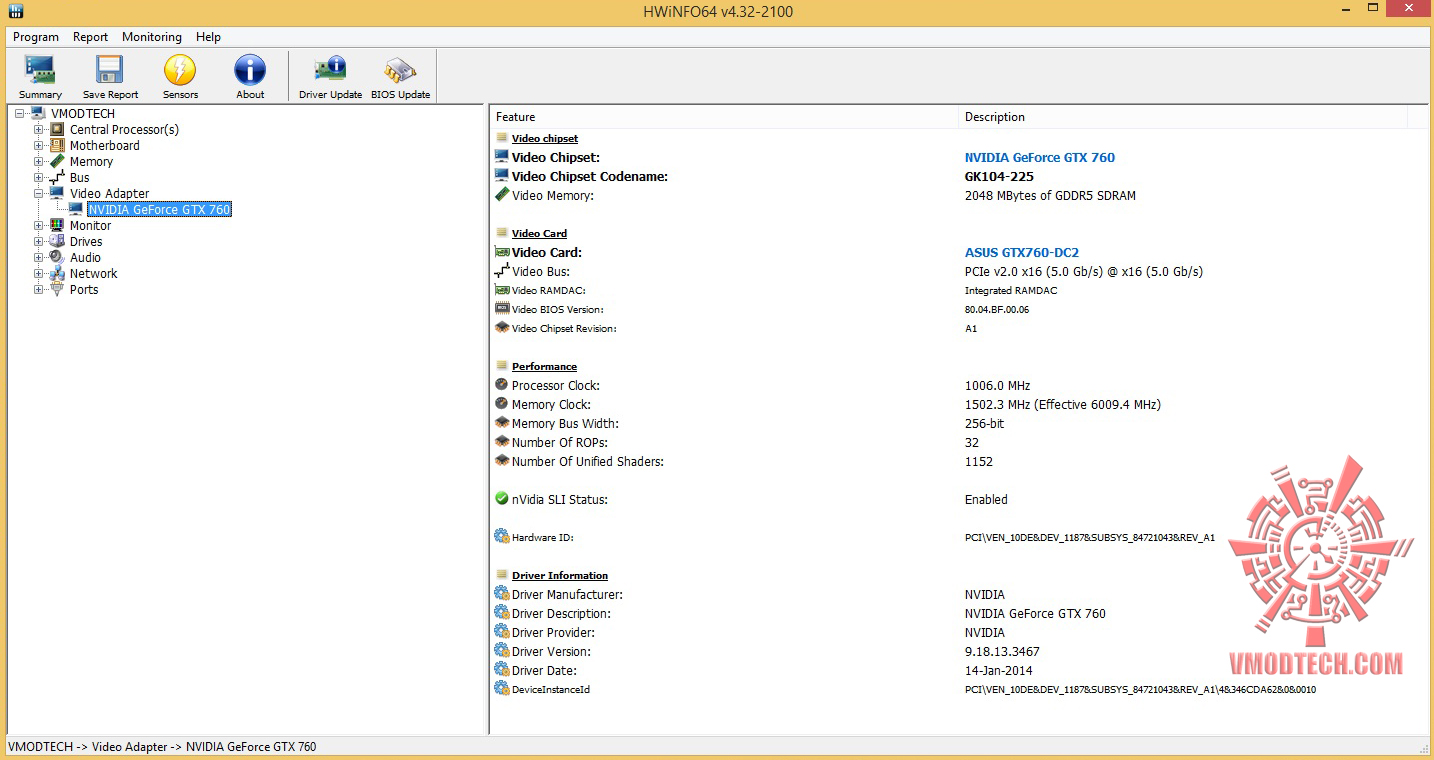The image size is (1434, 760).
Task: Collapse the VMODTECH root node
Action: point(20,113)
